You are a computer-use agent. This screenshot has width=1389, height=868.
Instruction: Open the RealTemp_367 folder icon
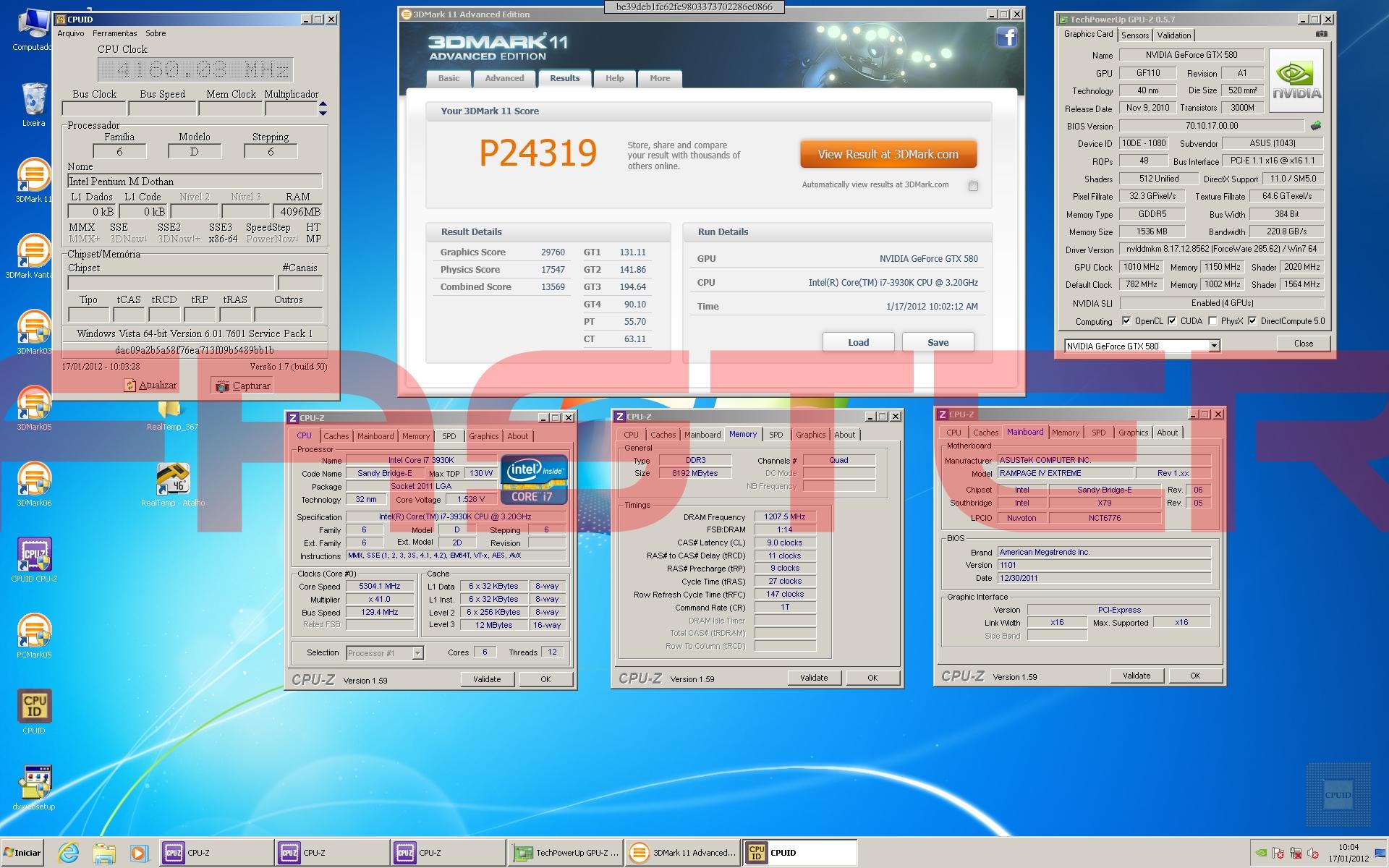[x=172, y=415]
